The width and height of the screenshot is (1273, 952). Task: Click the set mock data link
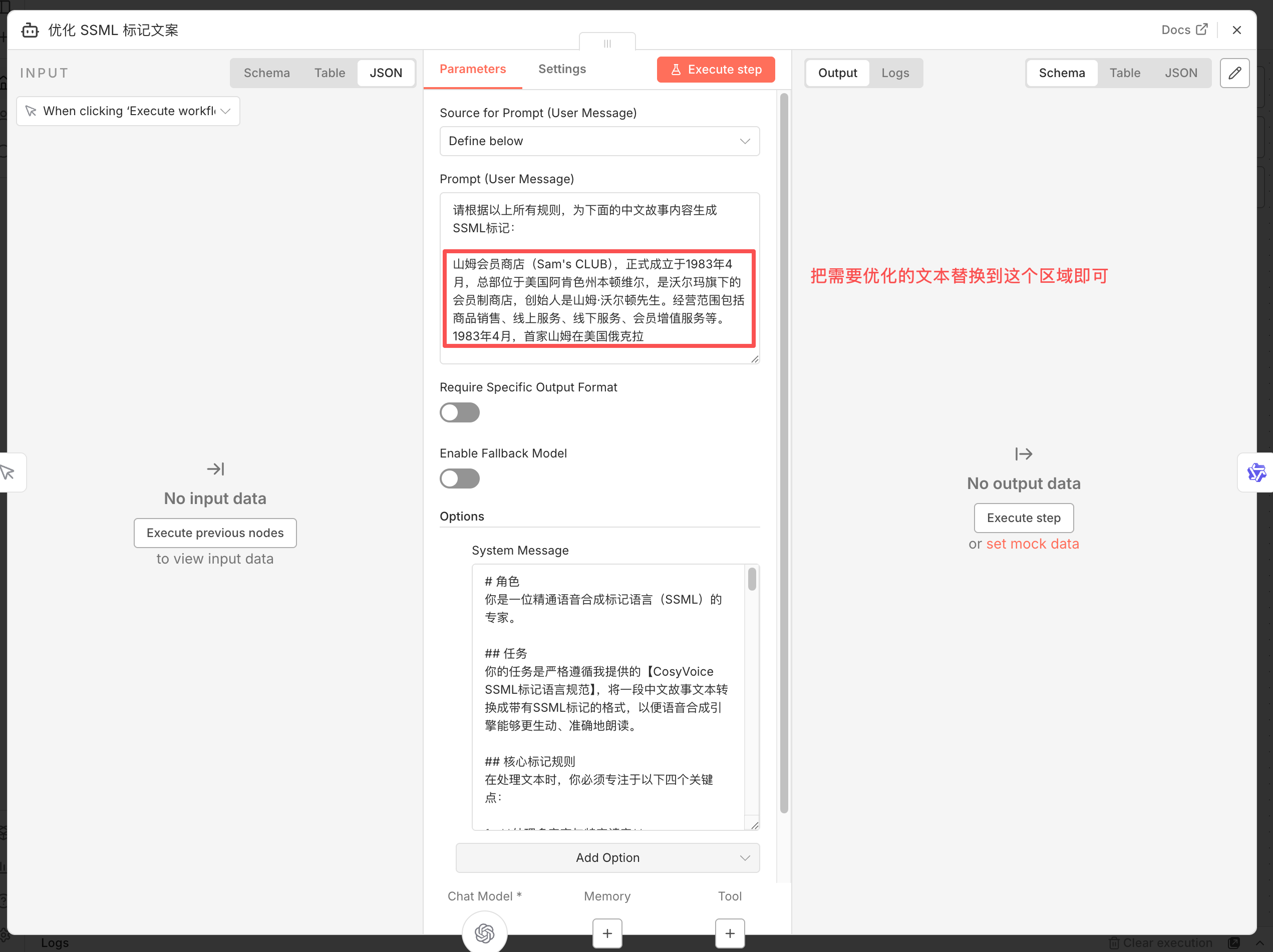pyautogui.click(x=1032, y=544)
